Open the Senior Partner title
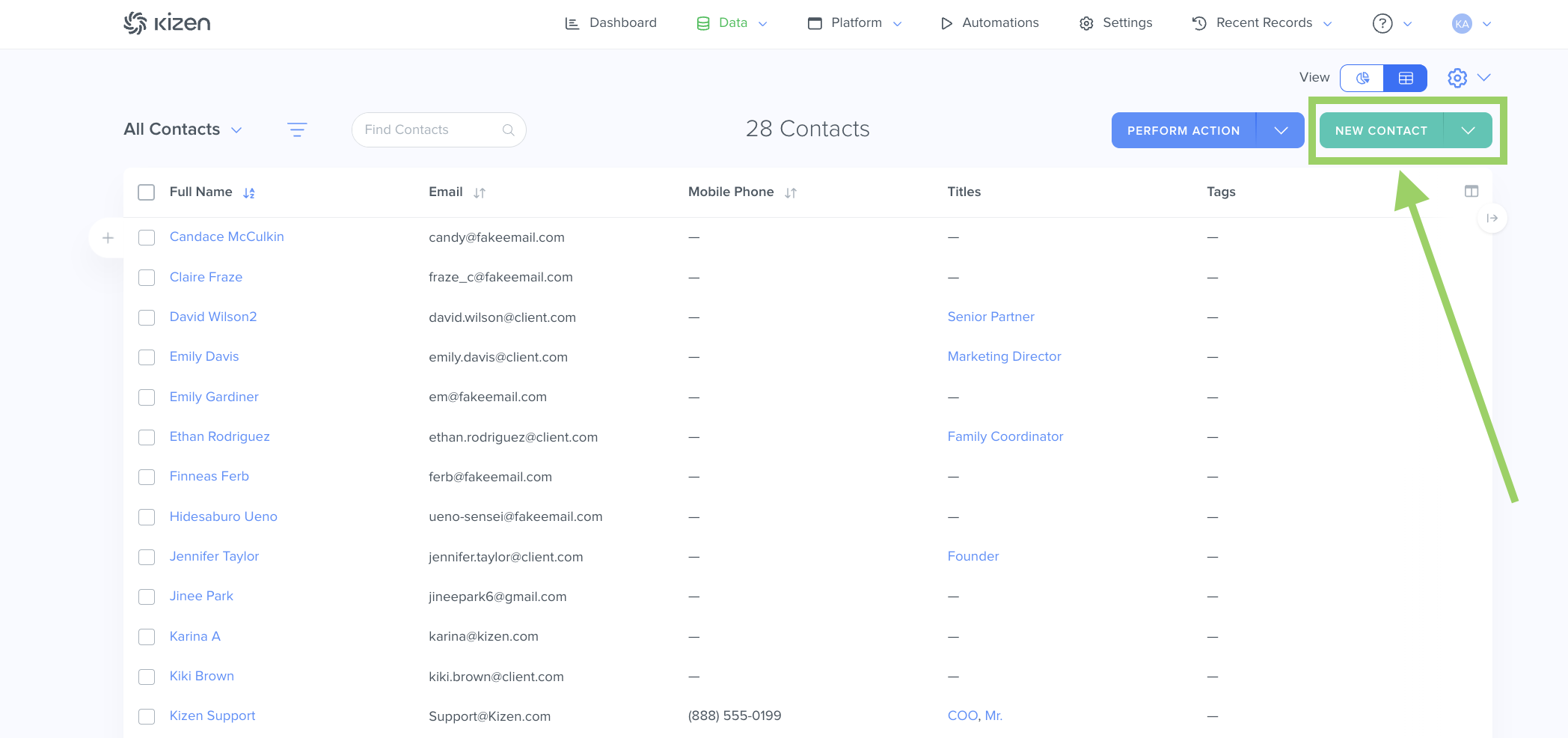Viewport: 1568px width, 738px height. pos(990,317)
